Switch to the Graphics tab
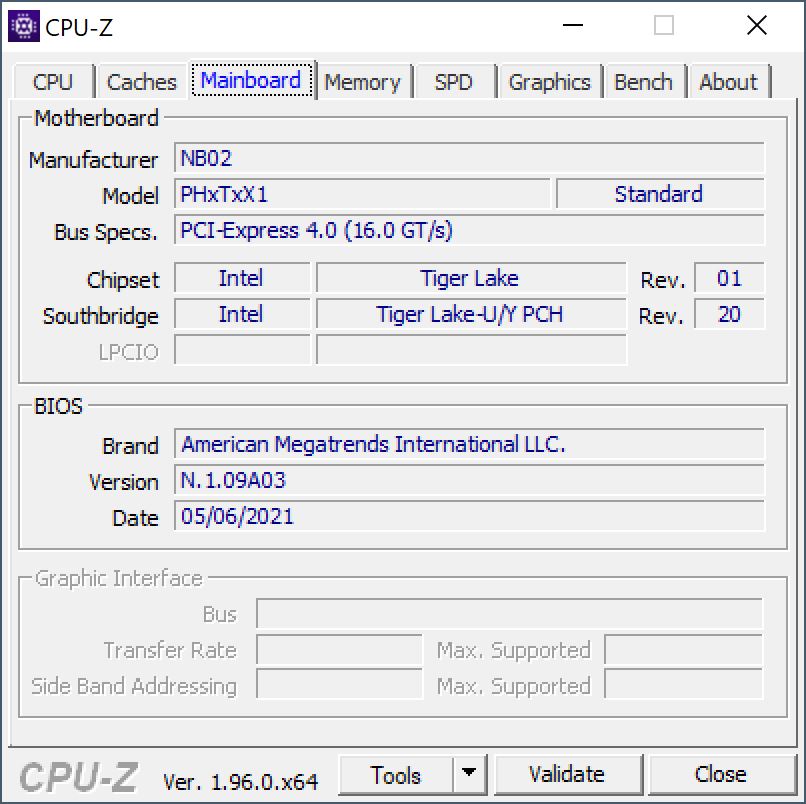The image size is (806, 804). (549, 82)
